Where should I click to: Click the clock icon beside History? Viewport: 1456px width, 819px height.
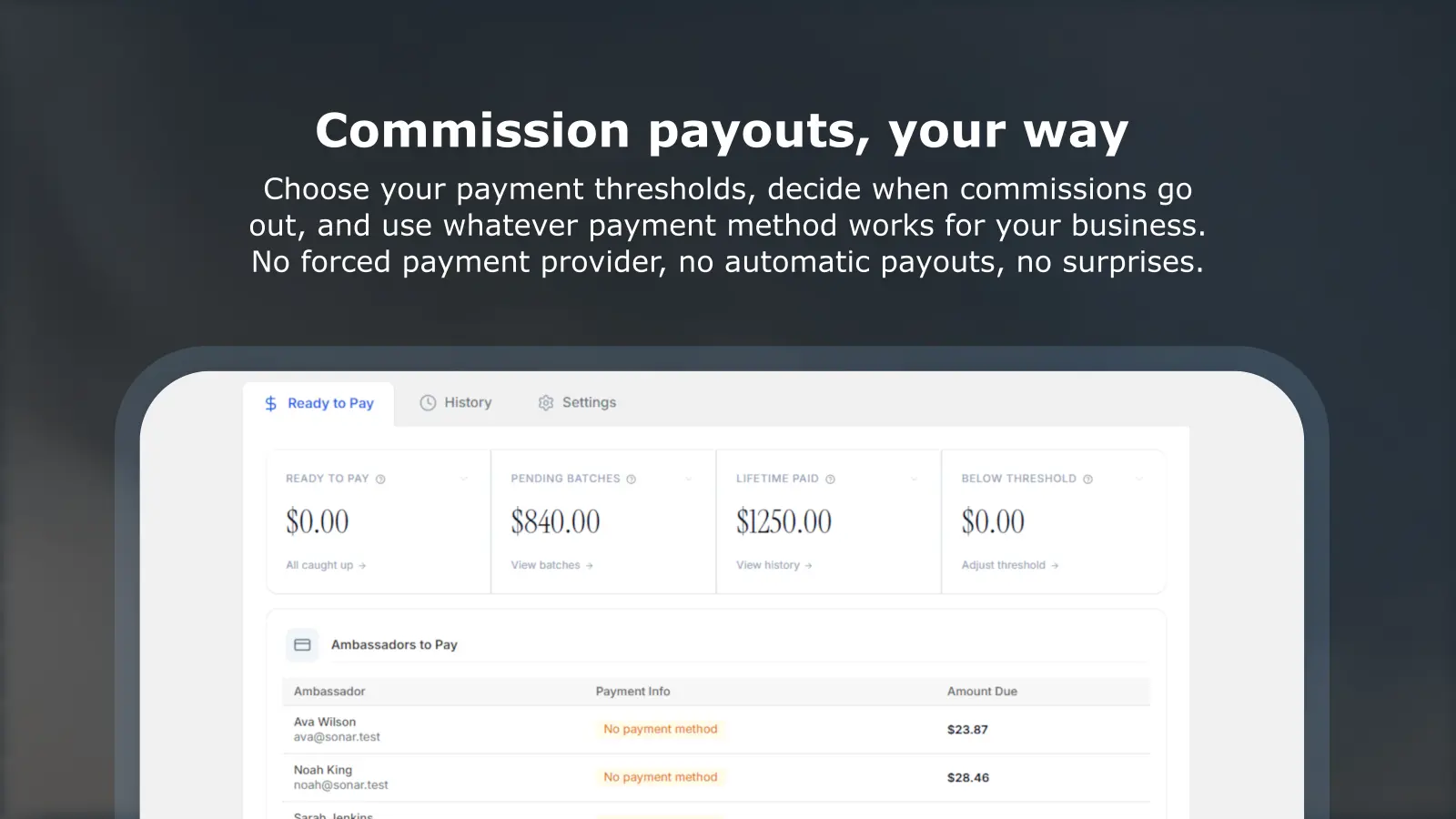click(428, 402)
